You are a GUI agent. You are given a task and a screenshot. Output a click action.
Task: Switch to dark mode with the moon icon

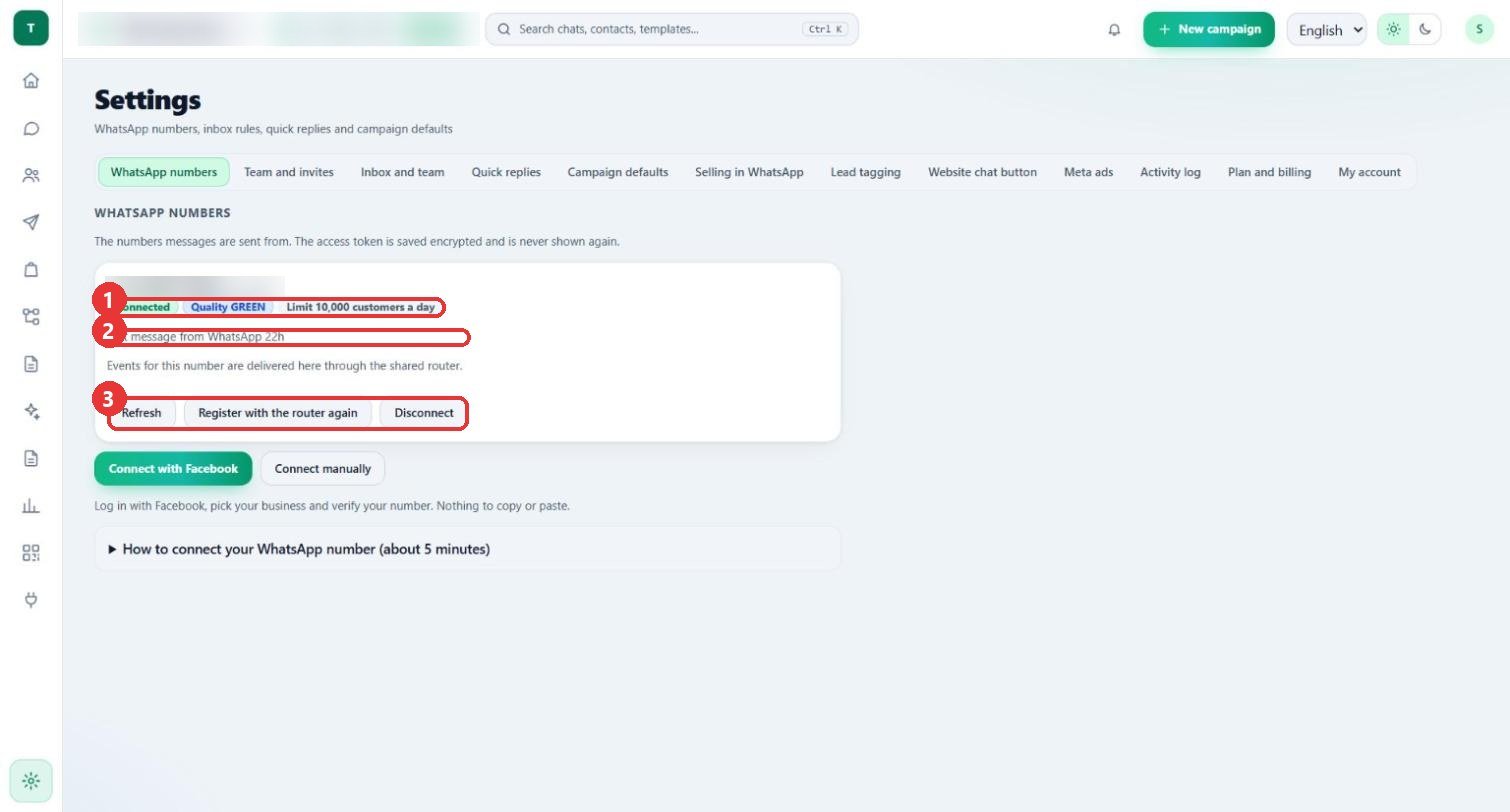(x=1425, y=29)
